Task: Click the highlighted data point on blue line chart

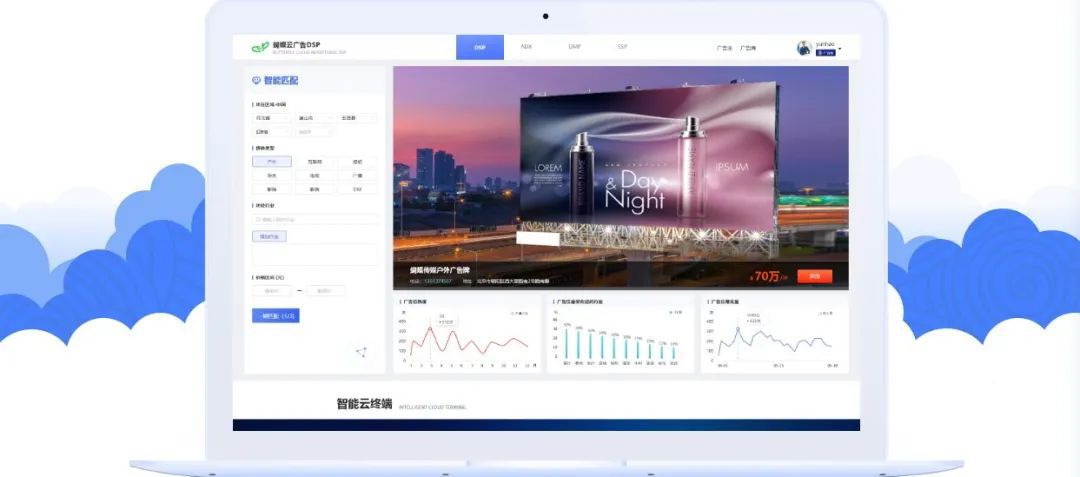Action: (738, 328)
